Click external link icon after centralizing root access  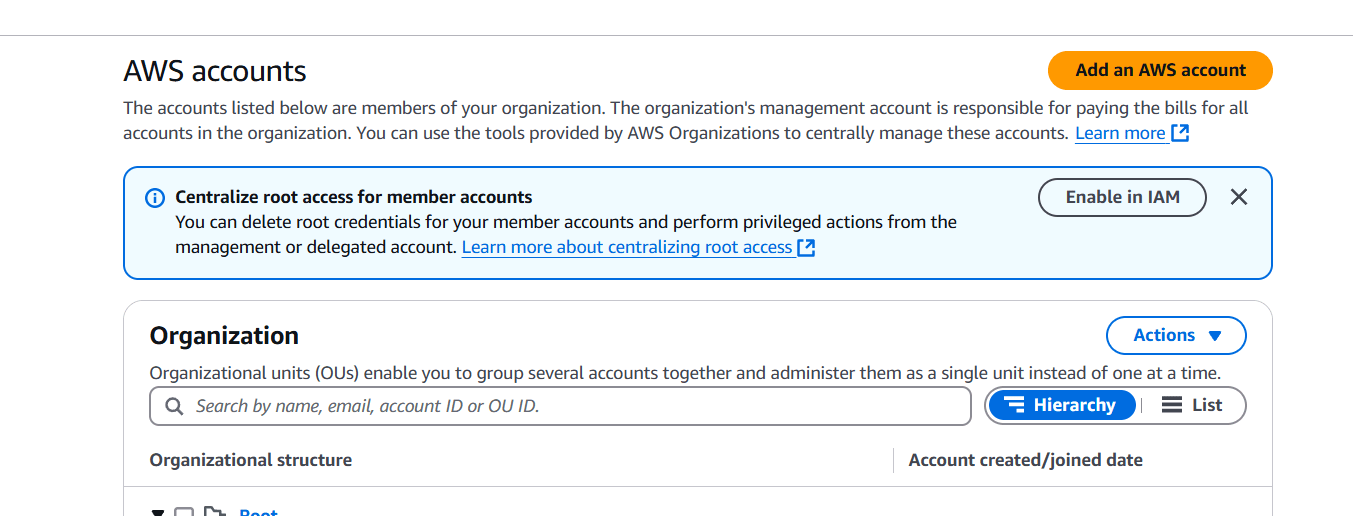pyautogui.click(x=806, y=247)
